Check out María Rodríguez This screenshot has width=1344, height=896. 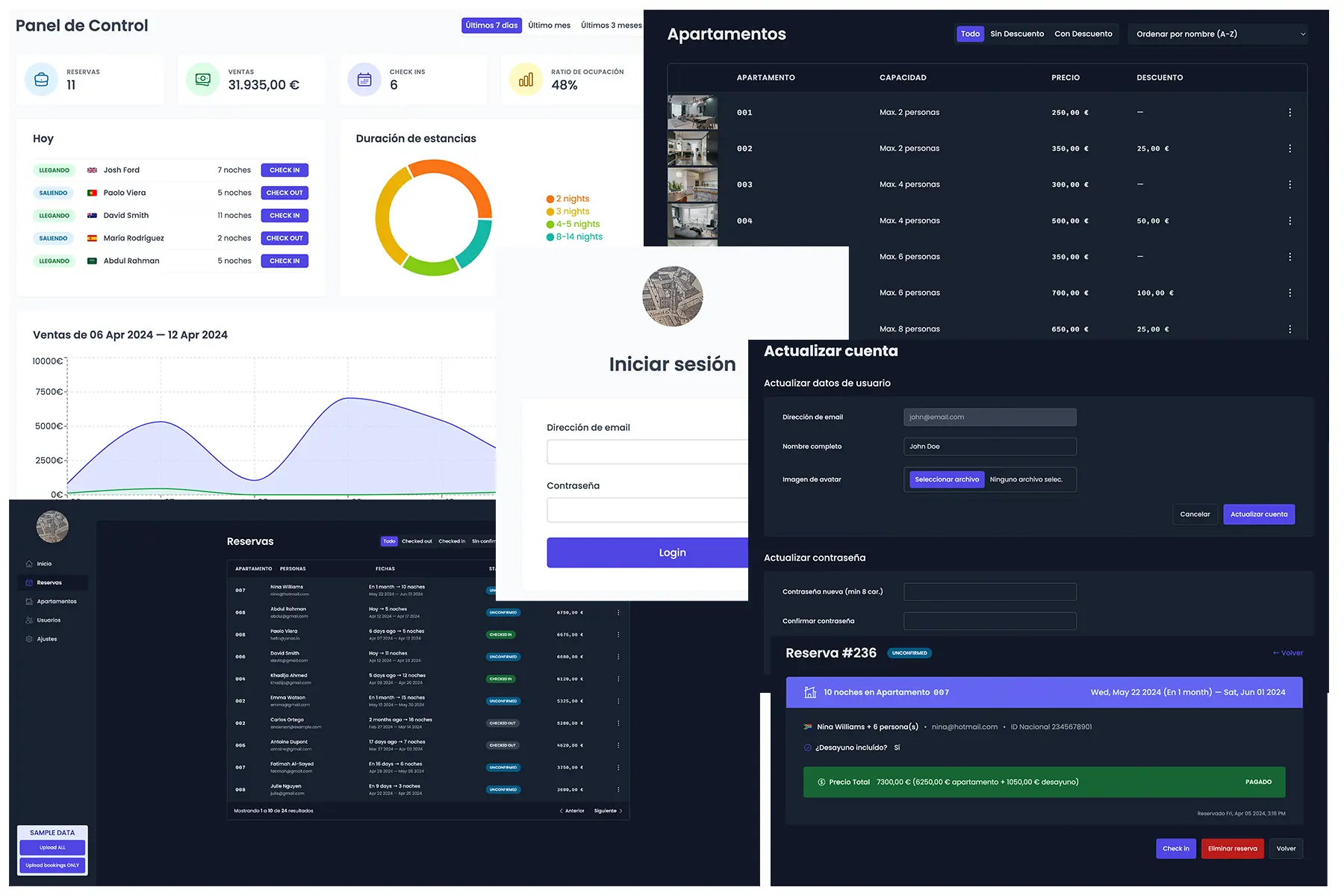284,238
